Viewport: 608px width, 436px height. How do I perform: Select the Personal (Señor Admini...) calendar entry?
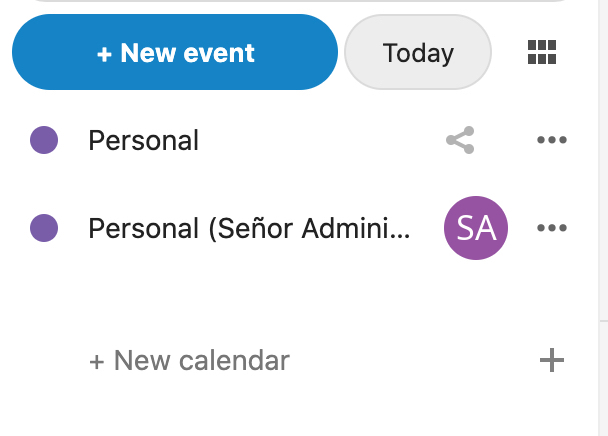pos(248,228)
